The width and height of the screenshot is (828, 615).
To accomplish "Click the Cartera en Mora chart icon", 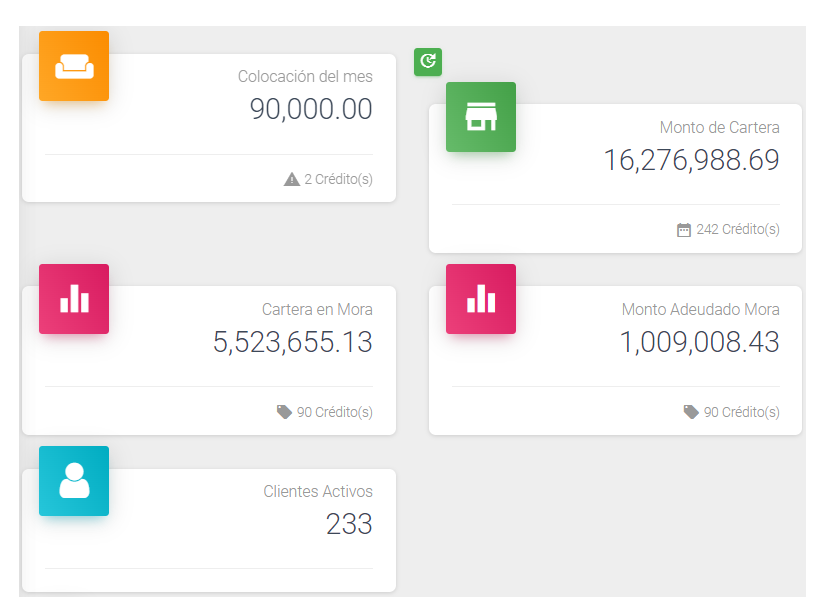I will pos(74,299).
